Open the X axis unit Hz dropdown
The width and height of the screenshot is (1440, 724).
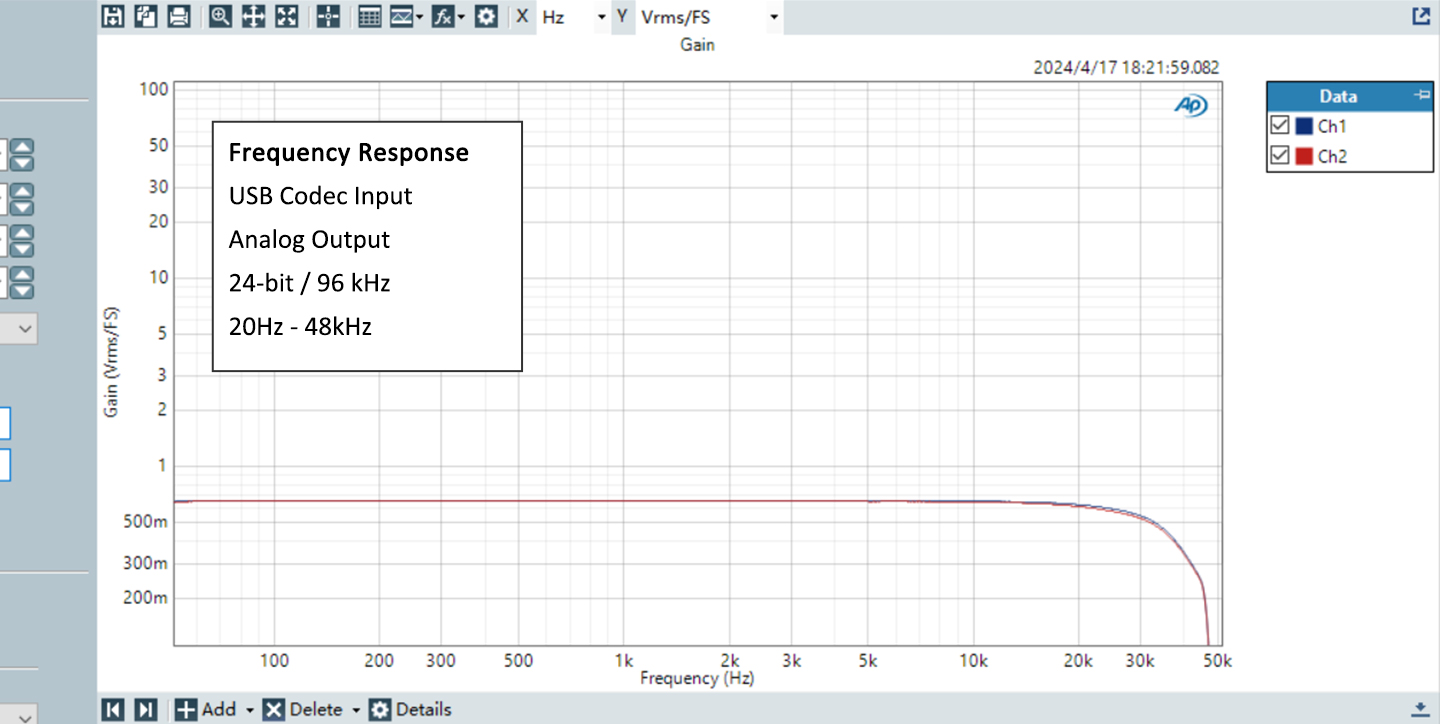coord(601,17)
